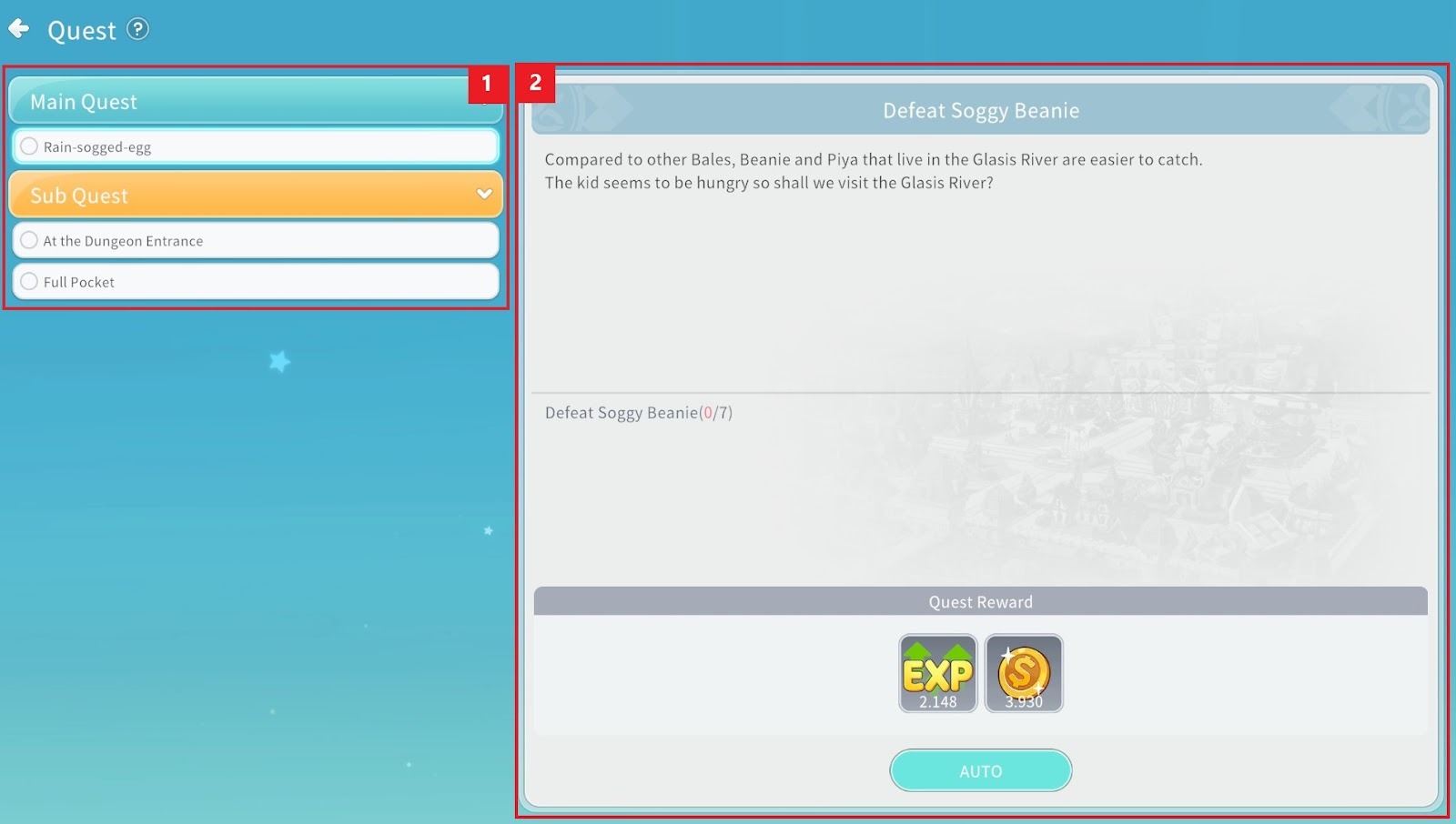
Task: Select the At the Dungeon Entrance radio circle
Action: pos(29,240)
